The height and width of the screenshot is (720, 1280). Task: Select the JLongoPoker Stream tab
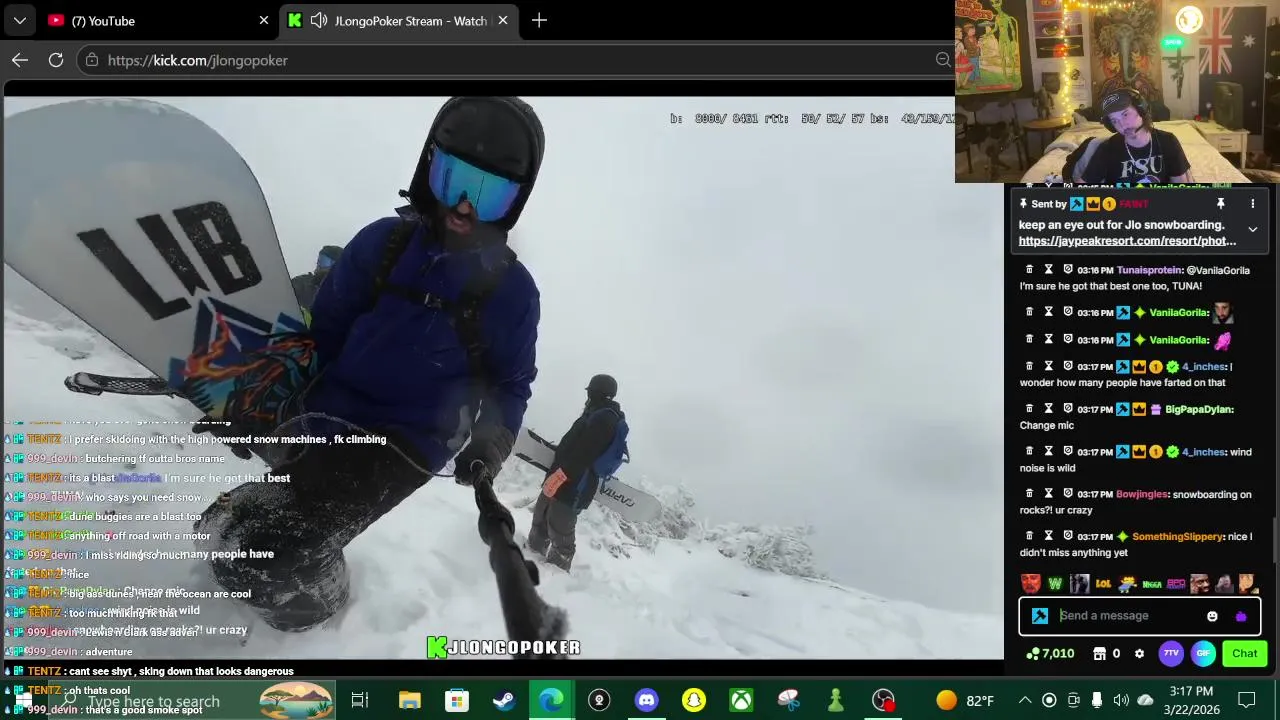point(400,20)
